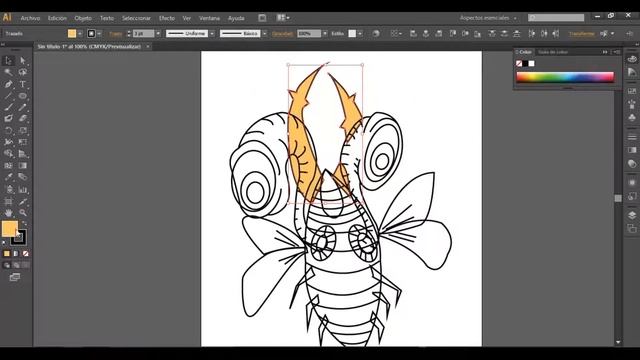Open the Seleccionar menu
Viewport: 640px width, 360px height.
(x=136, y=18)
